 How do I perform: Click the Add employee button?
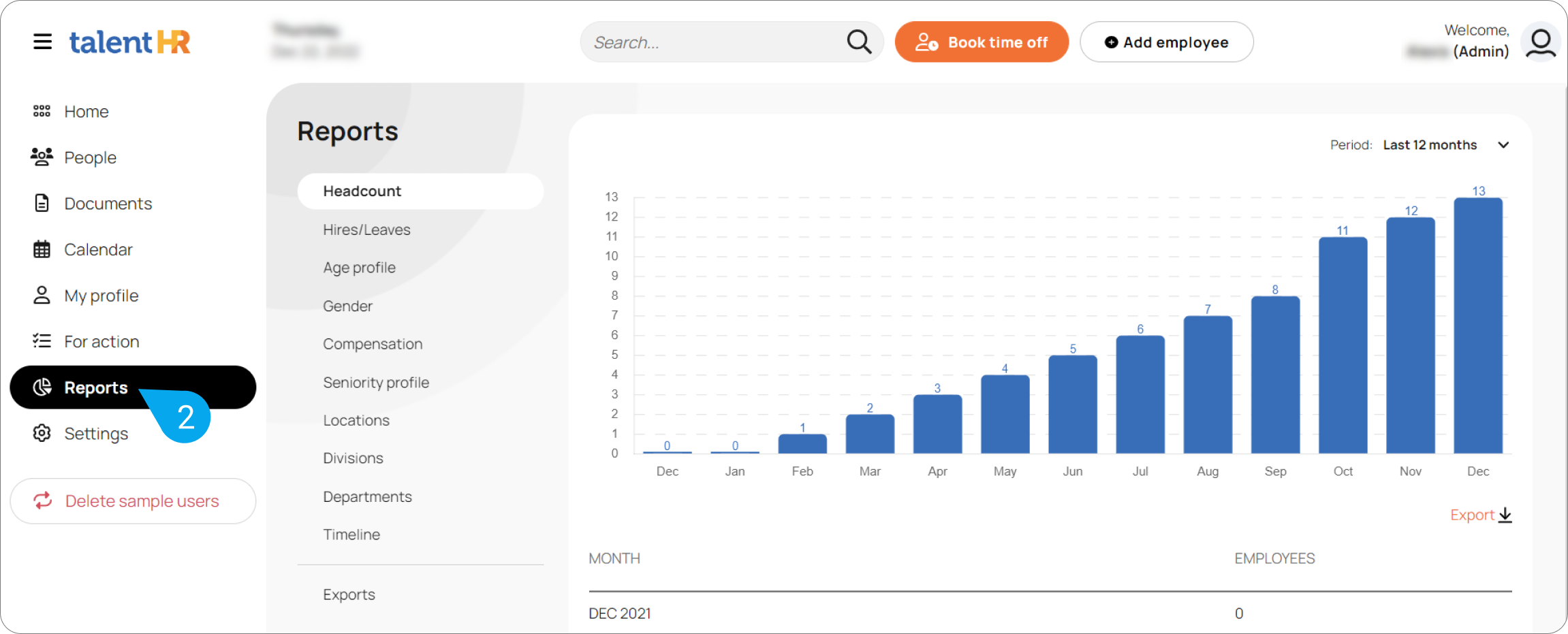tap(1166, 42)
